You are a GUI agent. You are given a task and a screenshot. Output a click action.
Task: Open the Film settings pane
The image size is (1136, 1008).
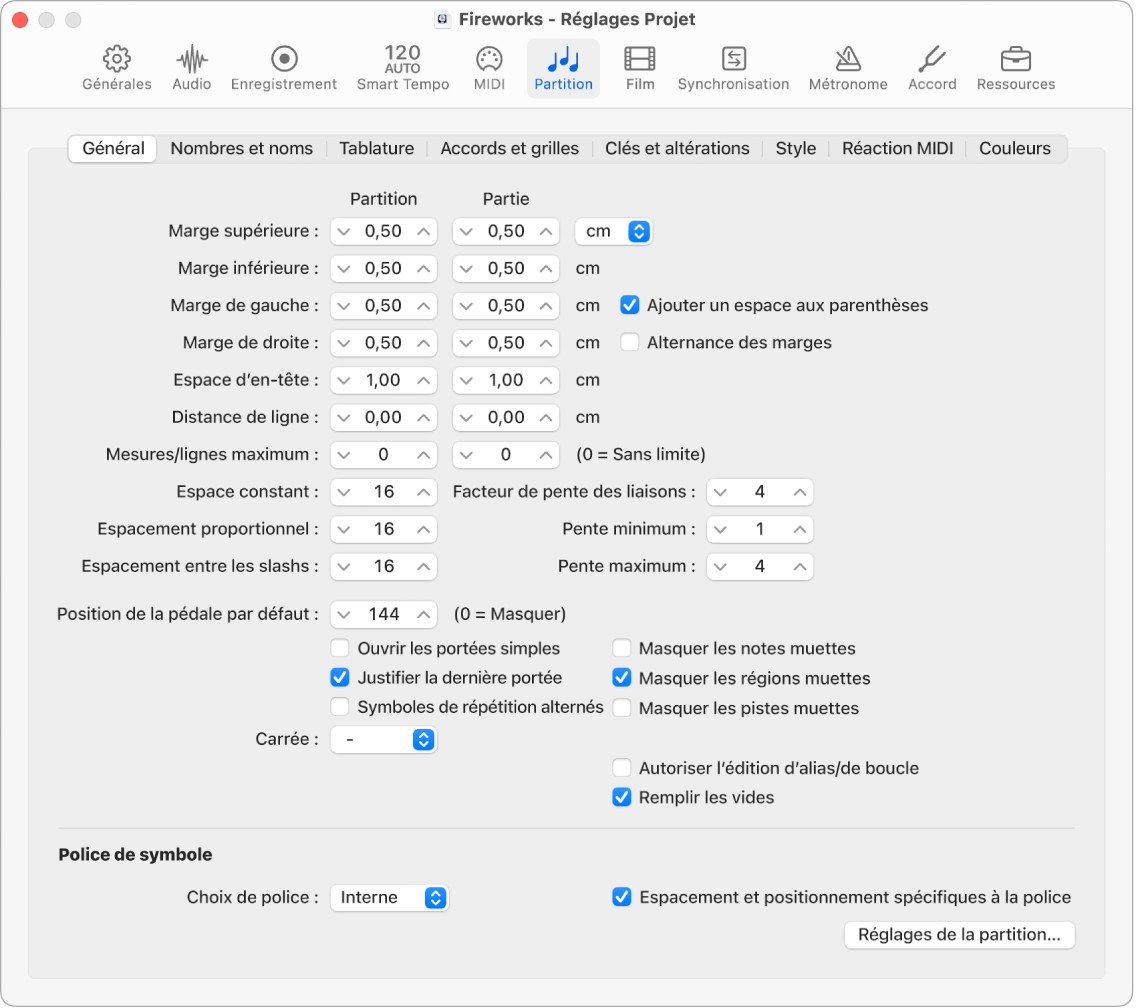coord(640,68)
